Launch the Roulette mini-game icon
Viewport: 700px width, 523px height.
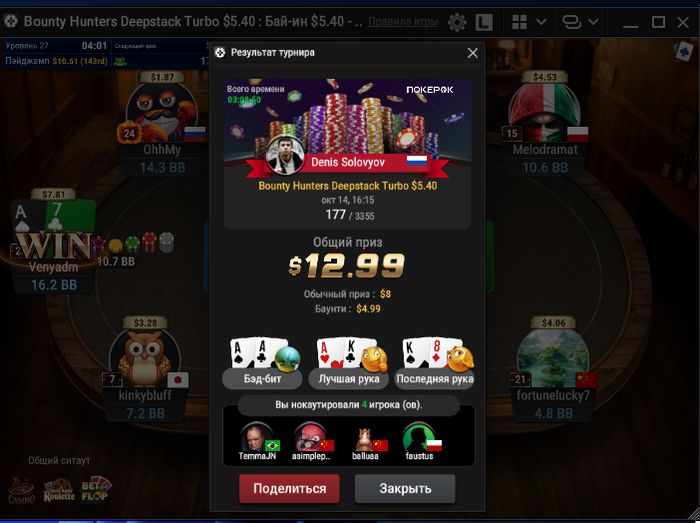[59, 490]
